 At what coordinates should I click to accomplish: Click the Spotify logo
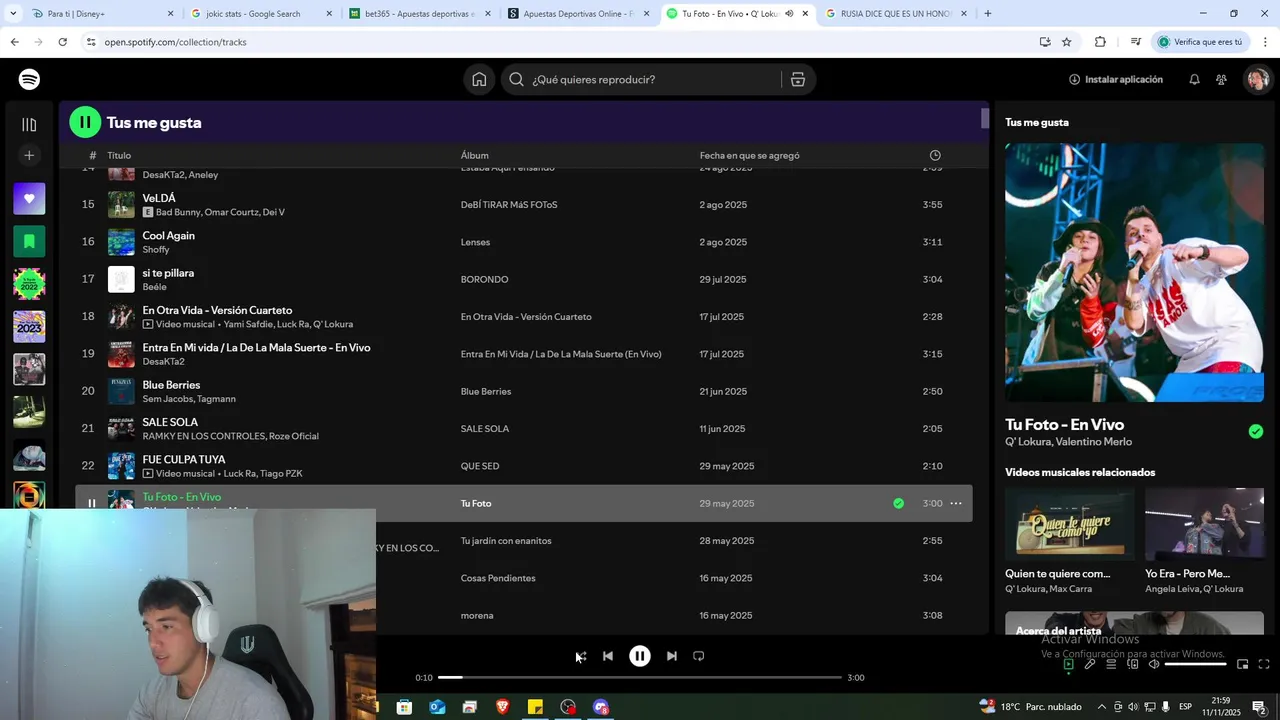click(29, 79)
